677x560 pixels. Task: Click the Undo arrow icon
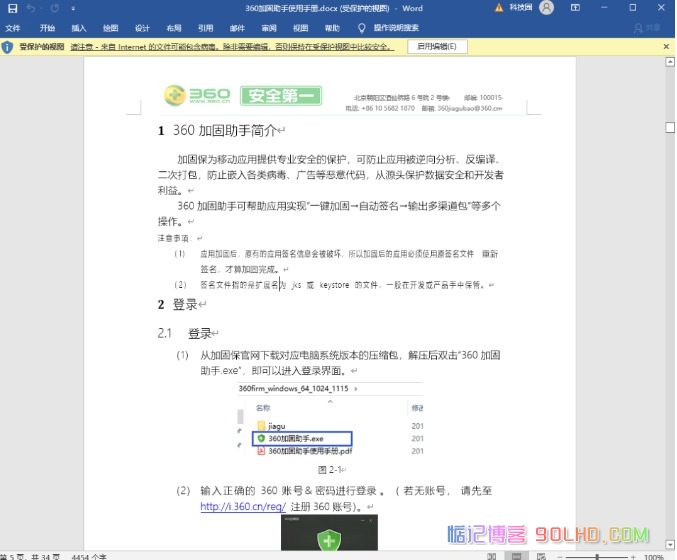pyautogui.click(x=31, y=8)
